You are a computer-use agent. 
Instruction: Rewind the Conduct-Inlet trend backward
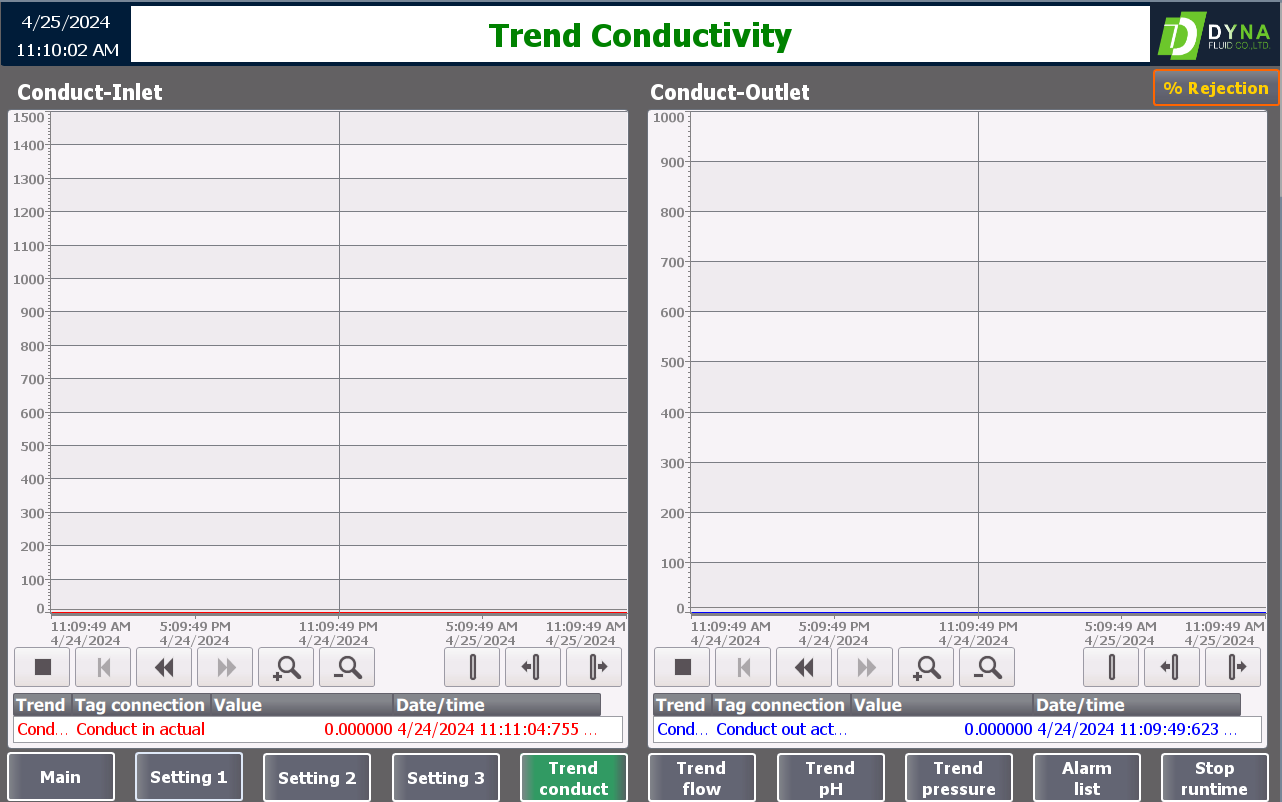tap(164, 667)
